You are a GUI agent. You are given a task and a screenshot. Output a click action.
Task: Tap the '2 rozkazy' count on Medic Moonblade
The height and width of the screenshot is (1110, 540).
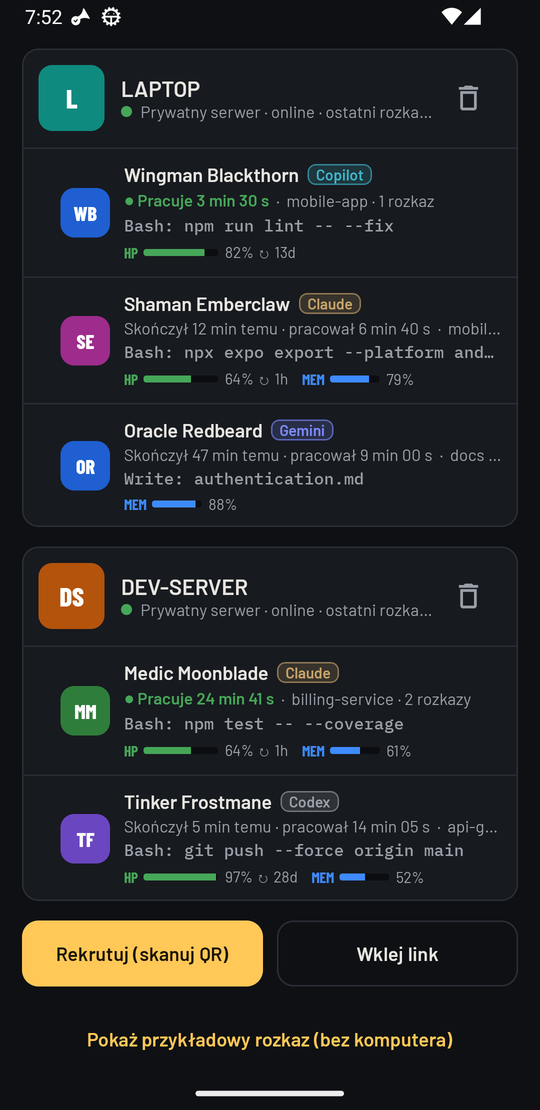pyautogui.click(x=437, y=699)
